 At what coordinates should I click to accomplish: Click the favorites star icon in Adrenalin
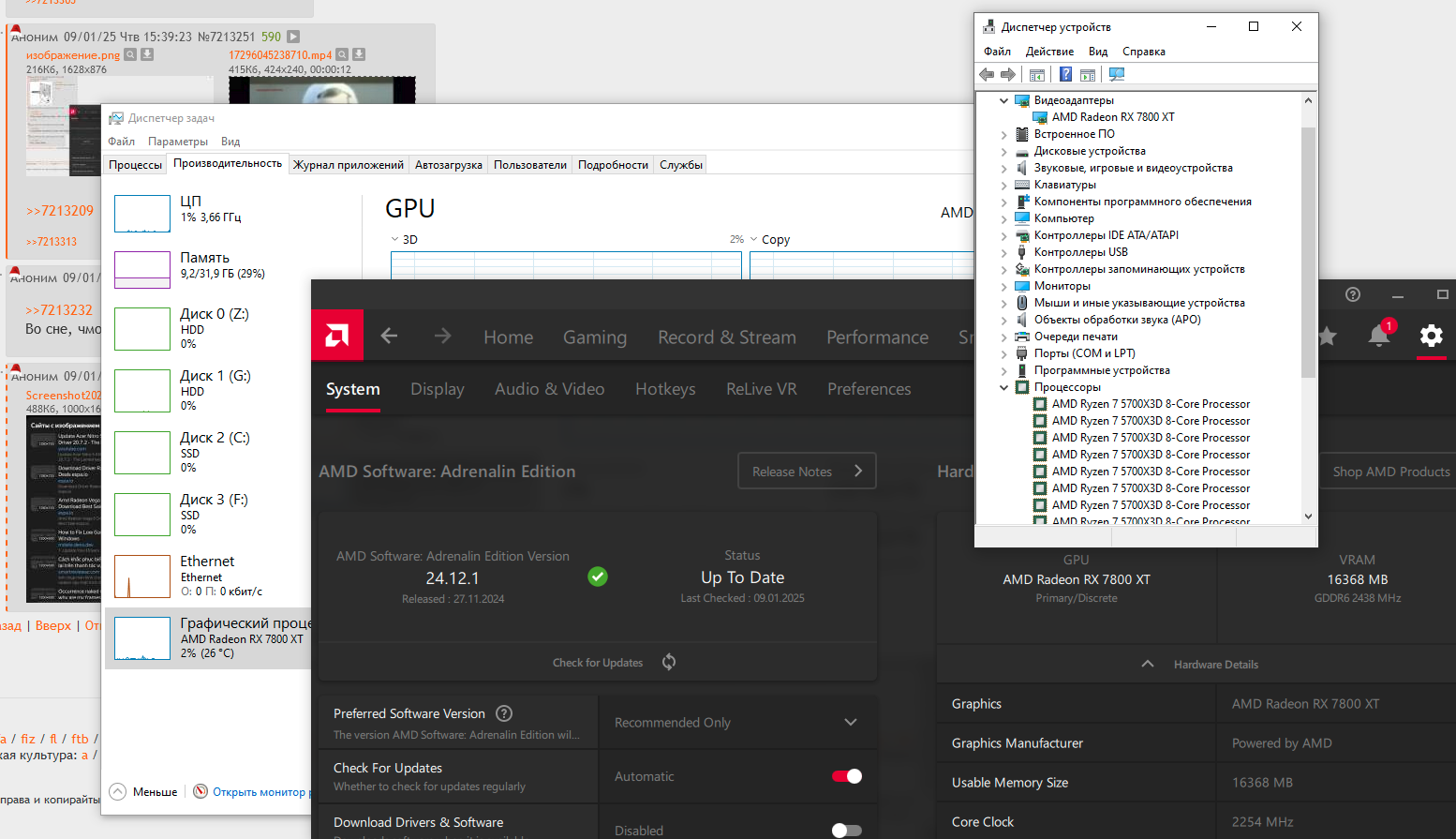click(1327, 336)
